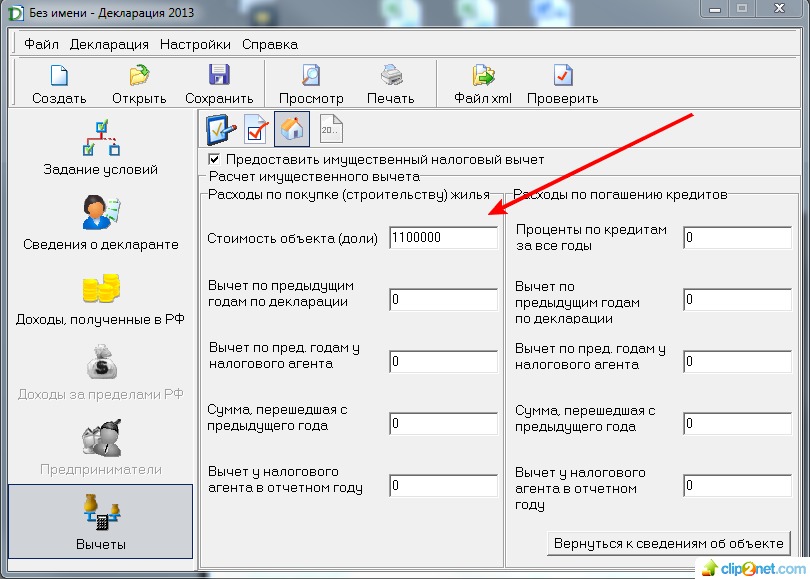Image resolution: width=810 pixels, height=579 pixels.
Task: Click purchase Вычет у налогового агента в отчетном году field
Action: pyautogui.click(x=443, y=486)
